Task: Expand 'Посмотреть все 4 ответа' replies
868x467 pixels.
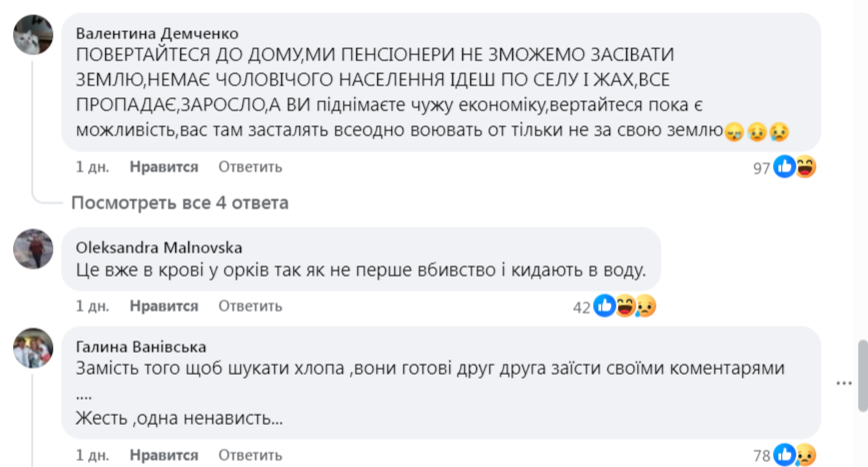Action: (x=179, y=203)
